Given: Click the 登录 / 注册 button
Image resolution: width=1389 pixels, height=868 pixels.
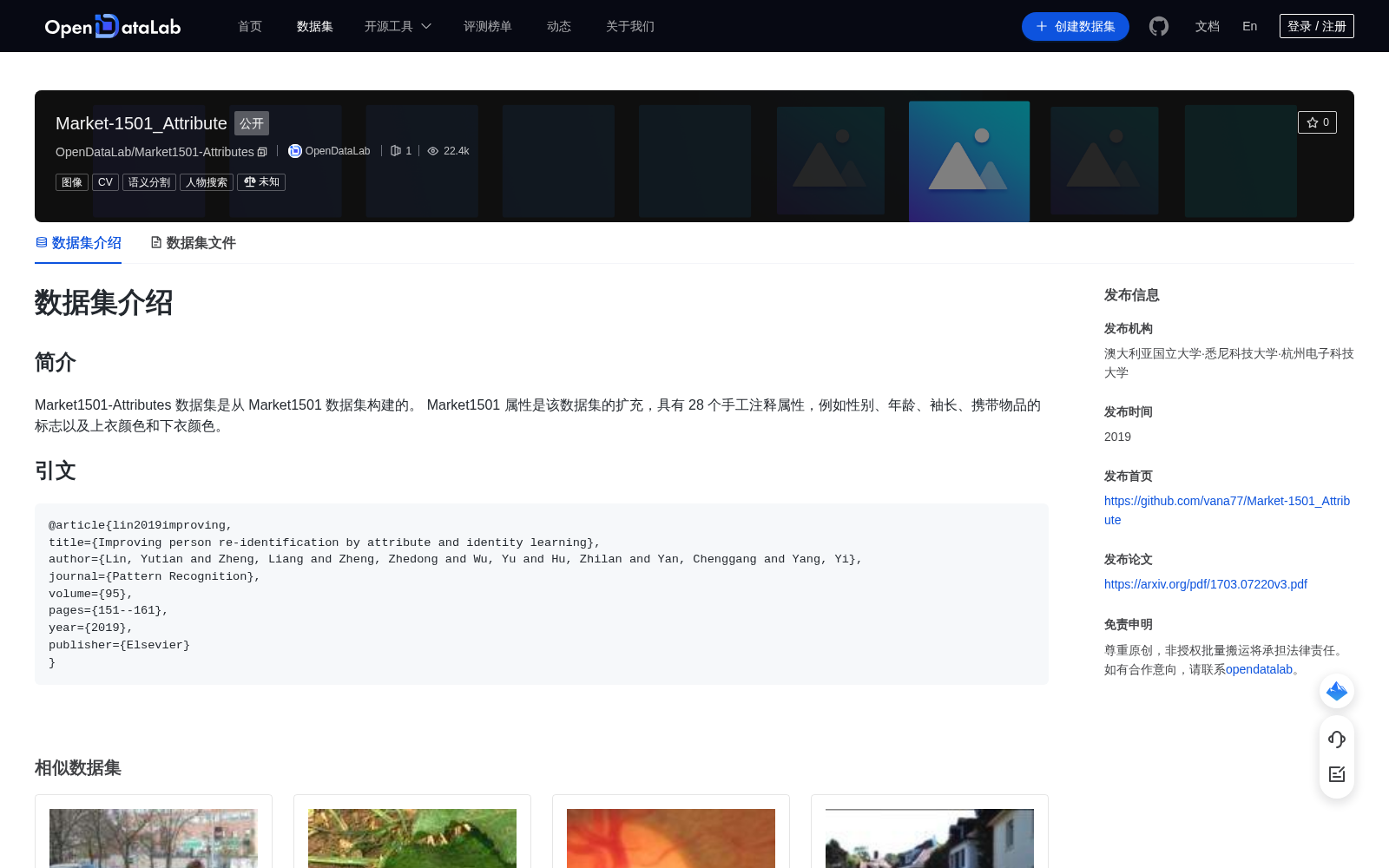Looking at the screenshot, I should click(x=1317, y=26).
